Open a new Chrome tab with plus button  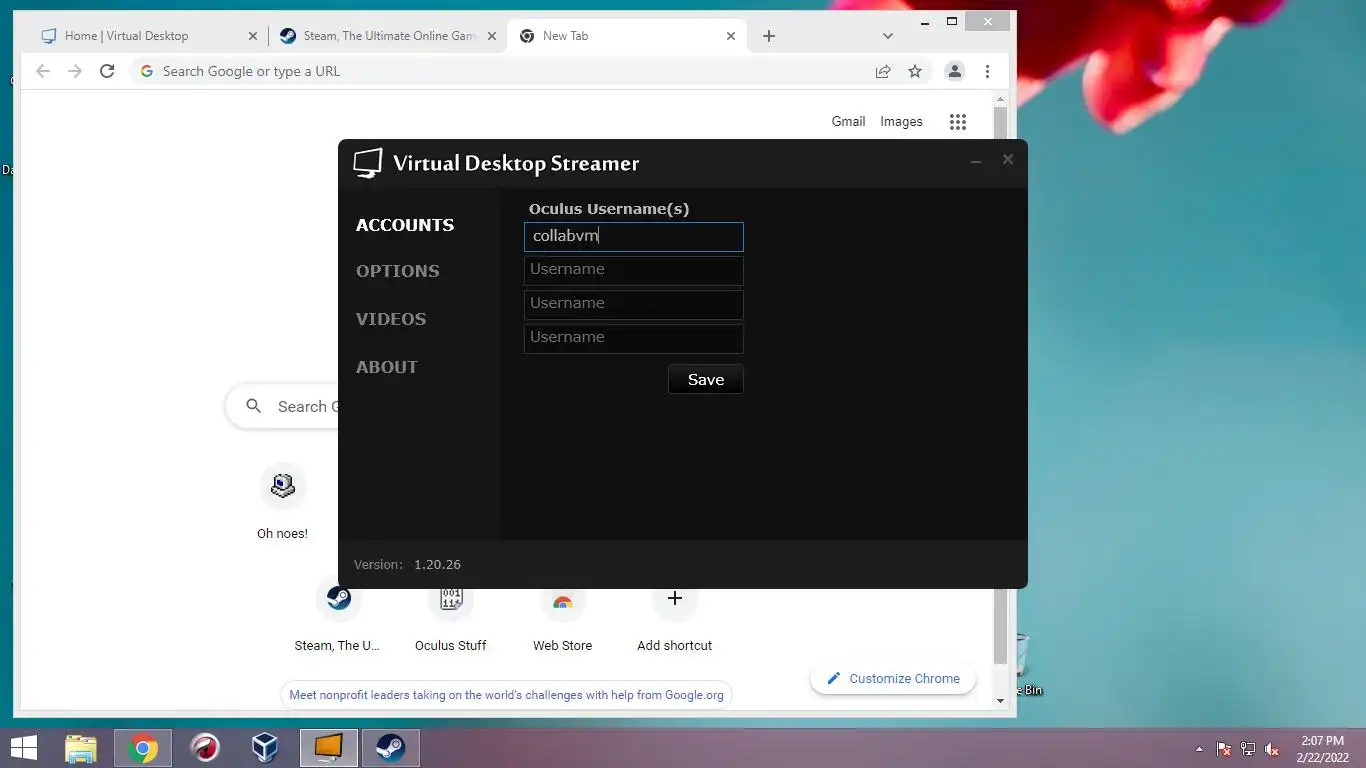point(769,36)
